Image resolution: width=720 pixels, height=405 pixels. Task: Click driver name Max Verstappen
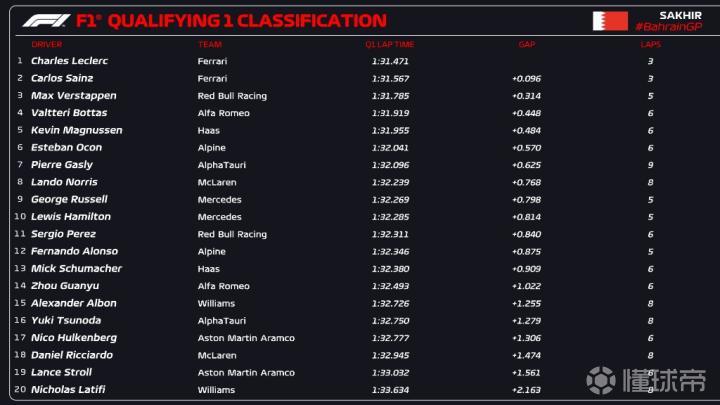(x=73, y=96)
